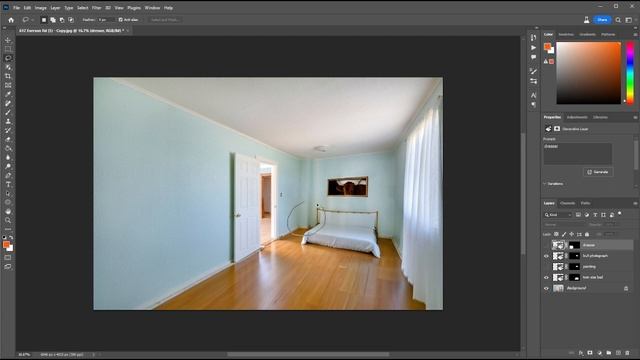Click the Share button
This screenshot has height=360, width=640.
coord(602,20)
